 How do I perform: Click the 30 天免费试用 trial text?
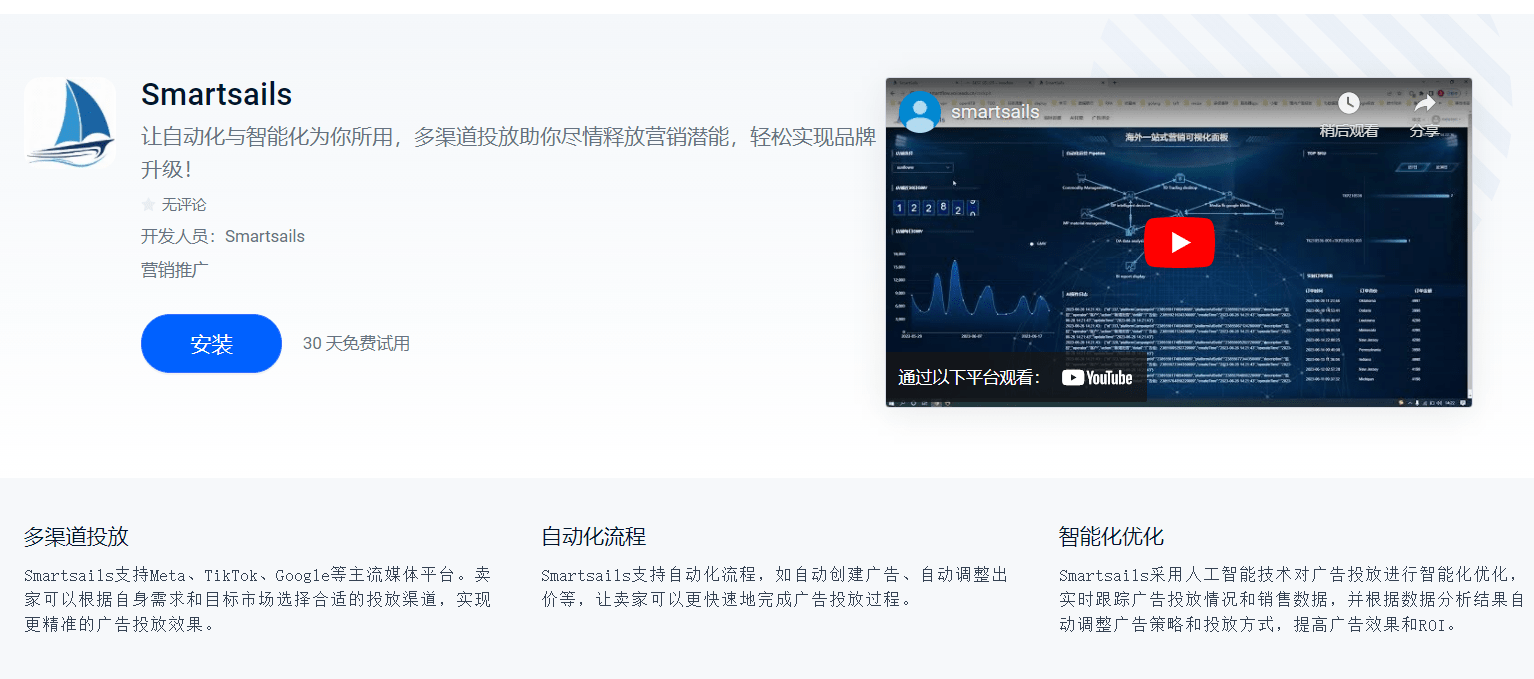[356, 344]
